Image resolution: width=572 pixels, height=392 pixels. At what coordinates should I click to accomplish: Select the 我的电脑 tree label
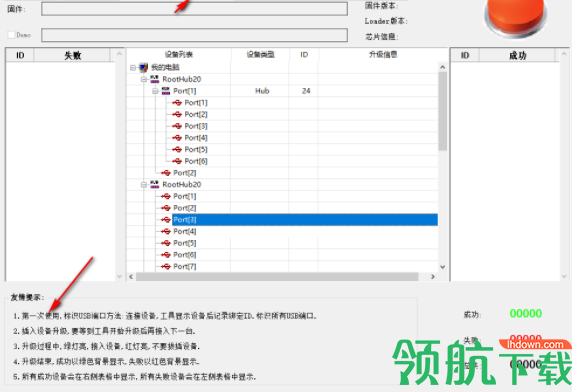(165, 67)
